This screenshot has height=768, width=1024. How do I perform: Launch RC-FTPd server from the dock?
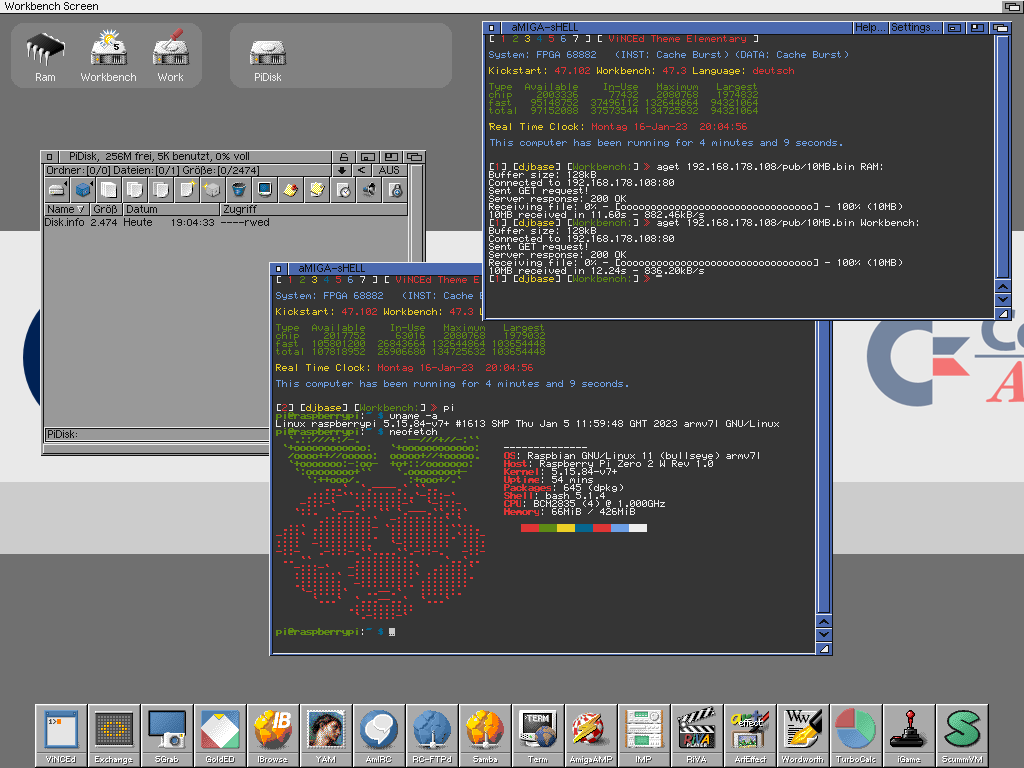(432, 734)
